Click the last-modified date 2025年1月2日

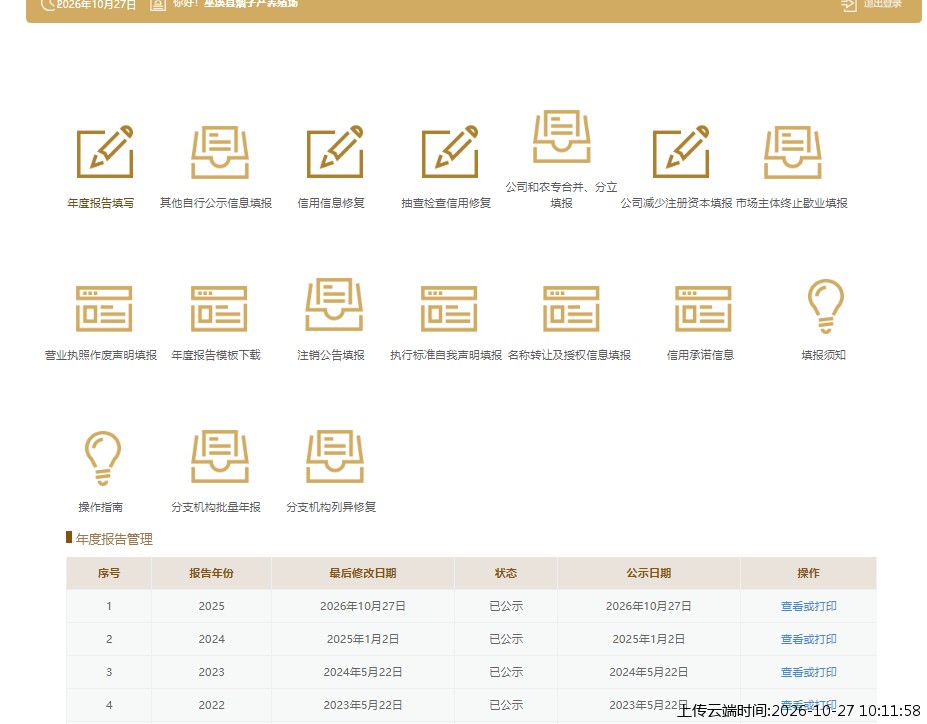(x=363, y=639)
